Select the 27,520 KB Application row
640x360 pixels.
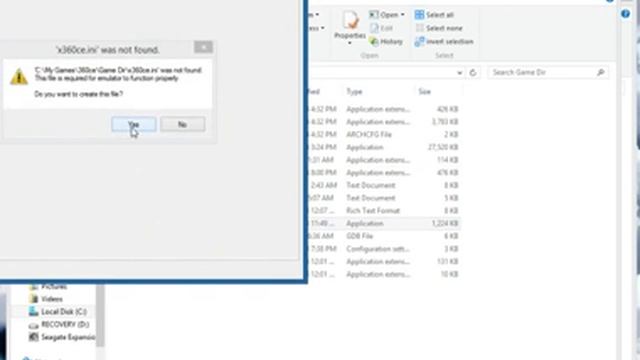[384, 147]
